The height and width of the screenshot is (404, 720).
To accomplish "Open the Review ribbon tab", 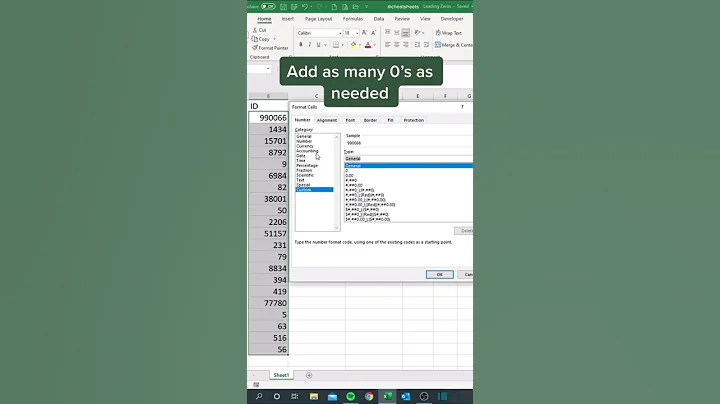I will point(402,19).
